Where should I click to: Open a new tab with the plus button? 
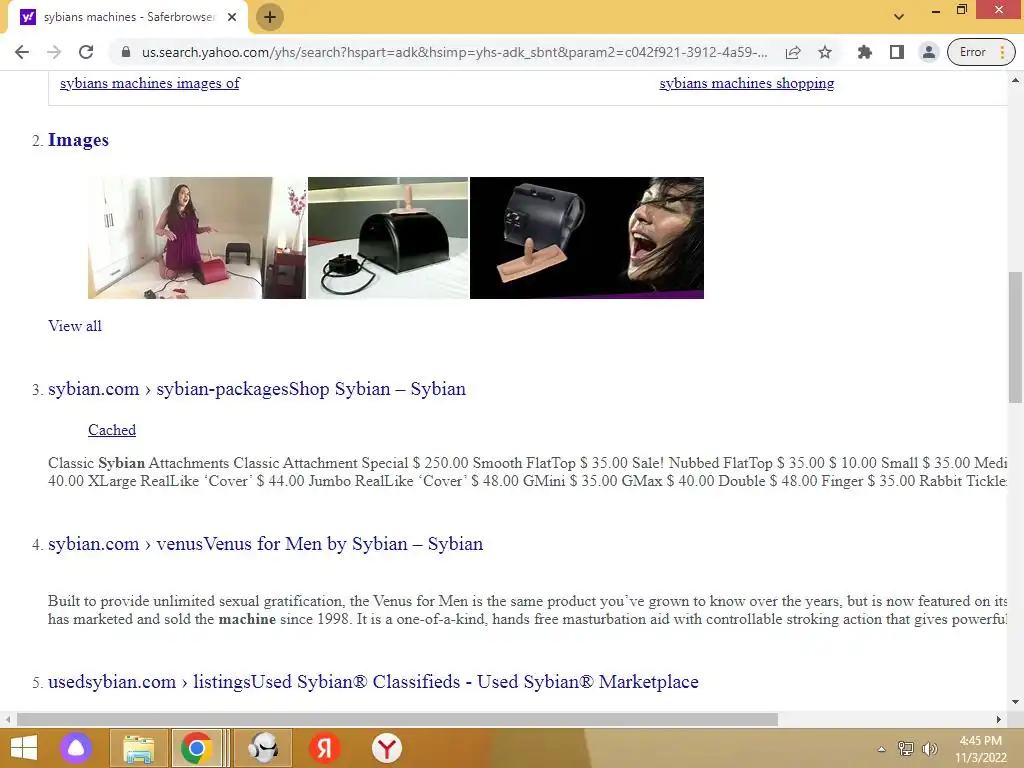(x=270, y=17)
